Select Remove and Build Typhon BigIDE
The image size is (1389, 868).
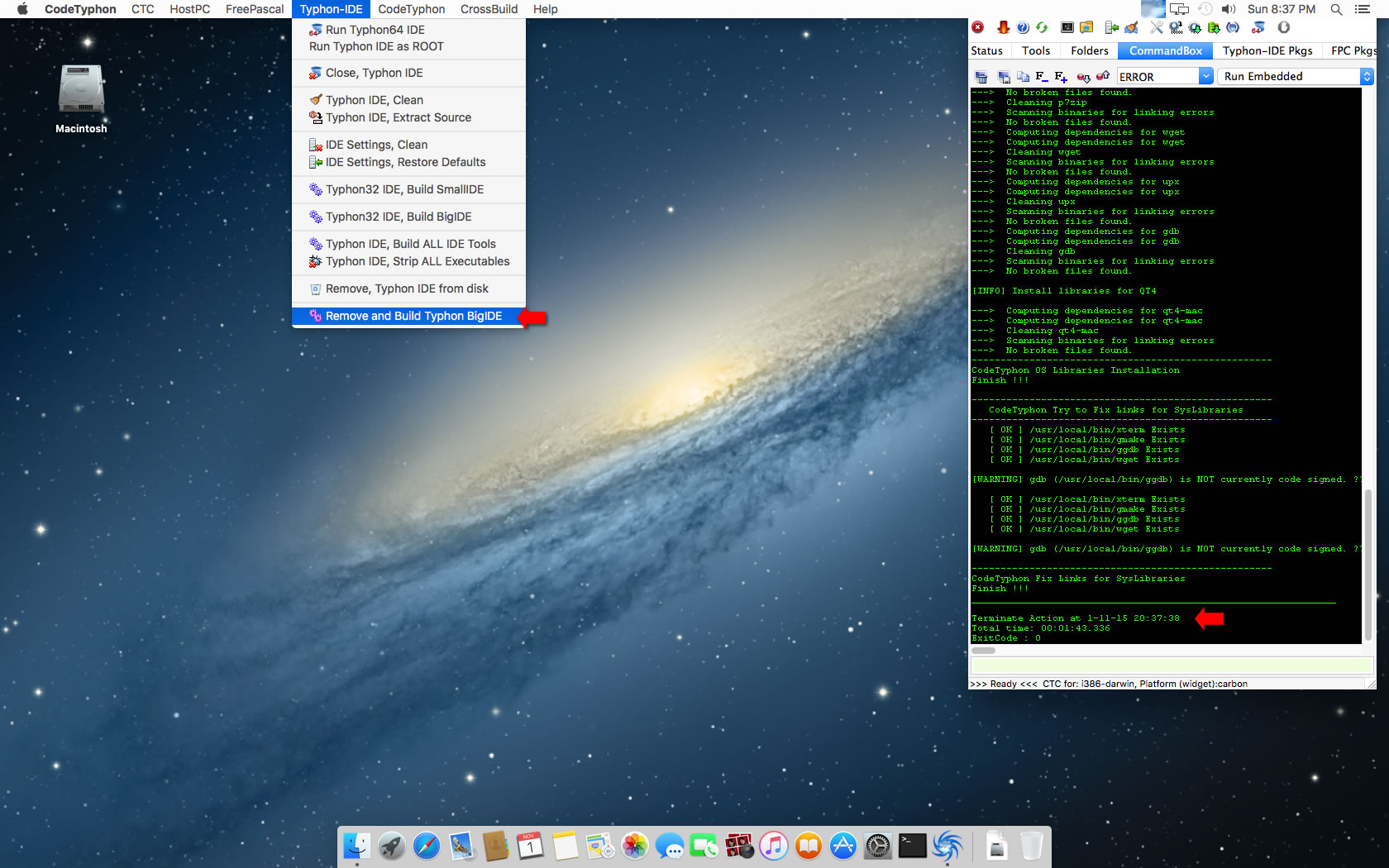tap(408, 316)
